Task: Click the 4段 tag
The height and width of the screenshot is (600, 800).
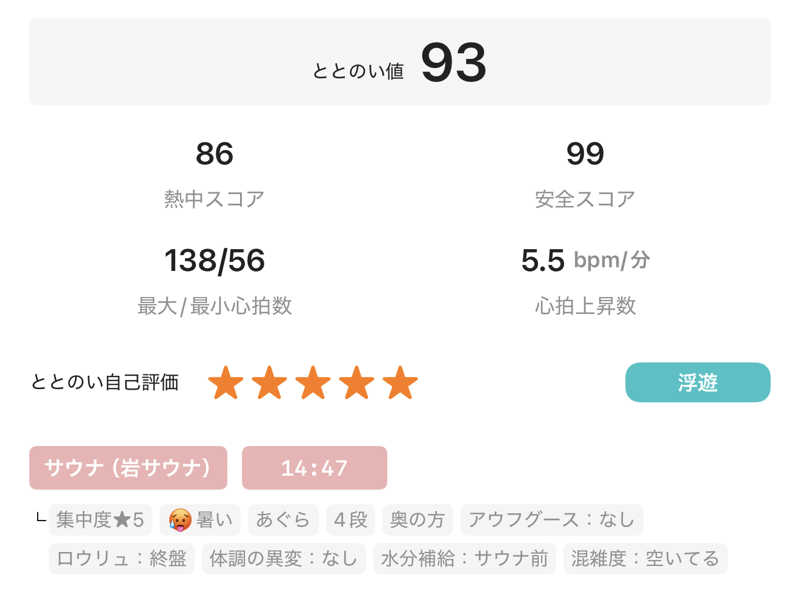Action: point(351,520)
